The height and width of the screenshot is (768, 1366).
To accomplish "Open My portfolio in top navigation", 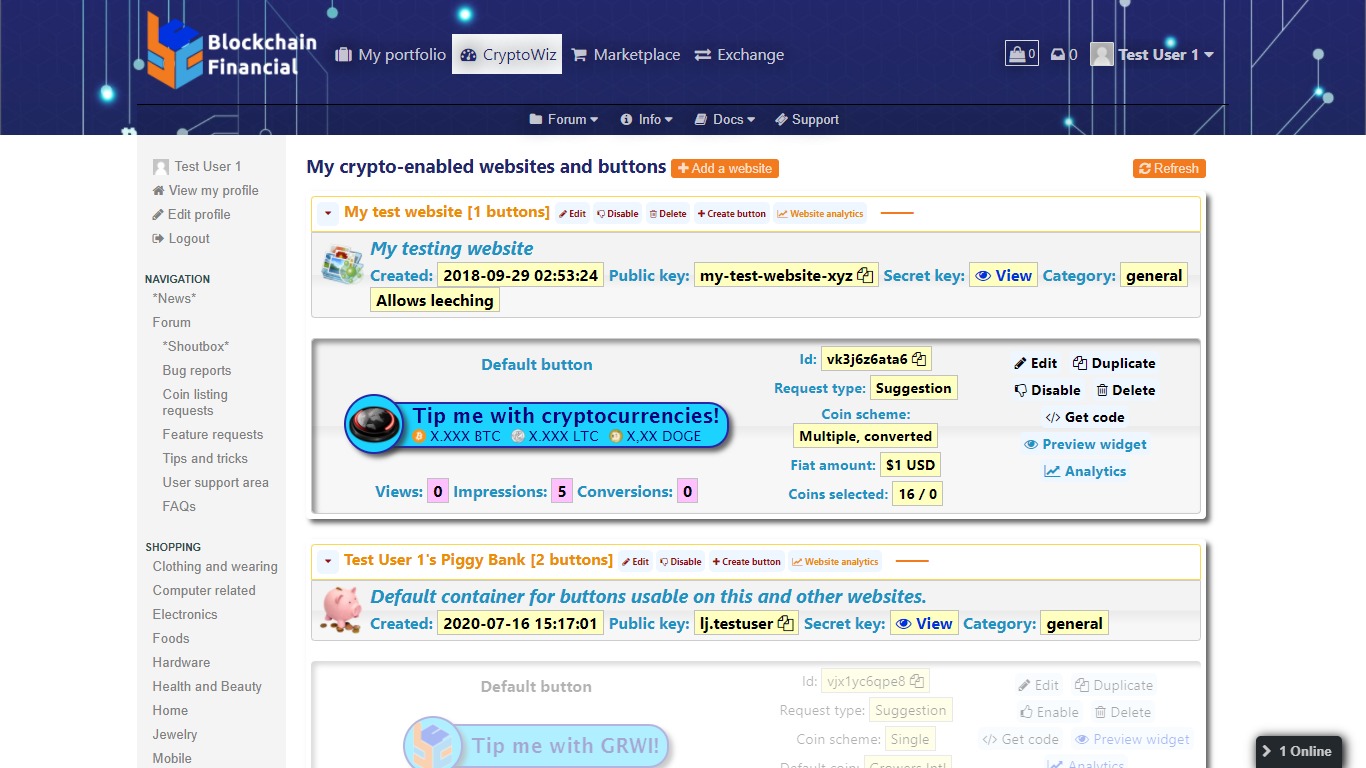I will point(391,55).
